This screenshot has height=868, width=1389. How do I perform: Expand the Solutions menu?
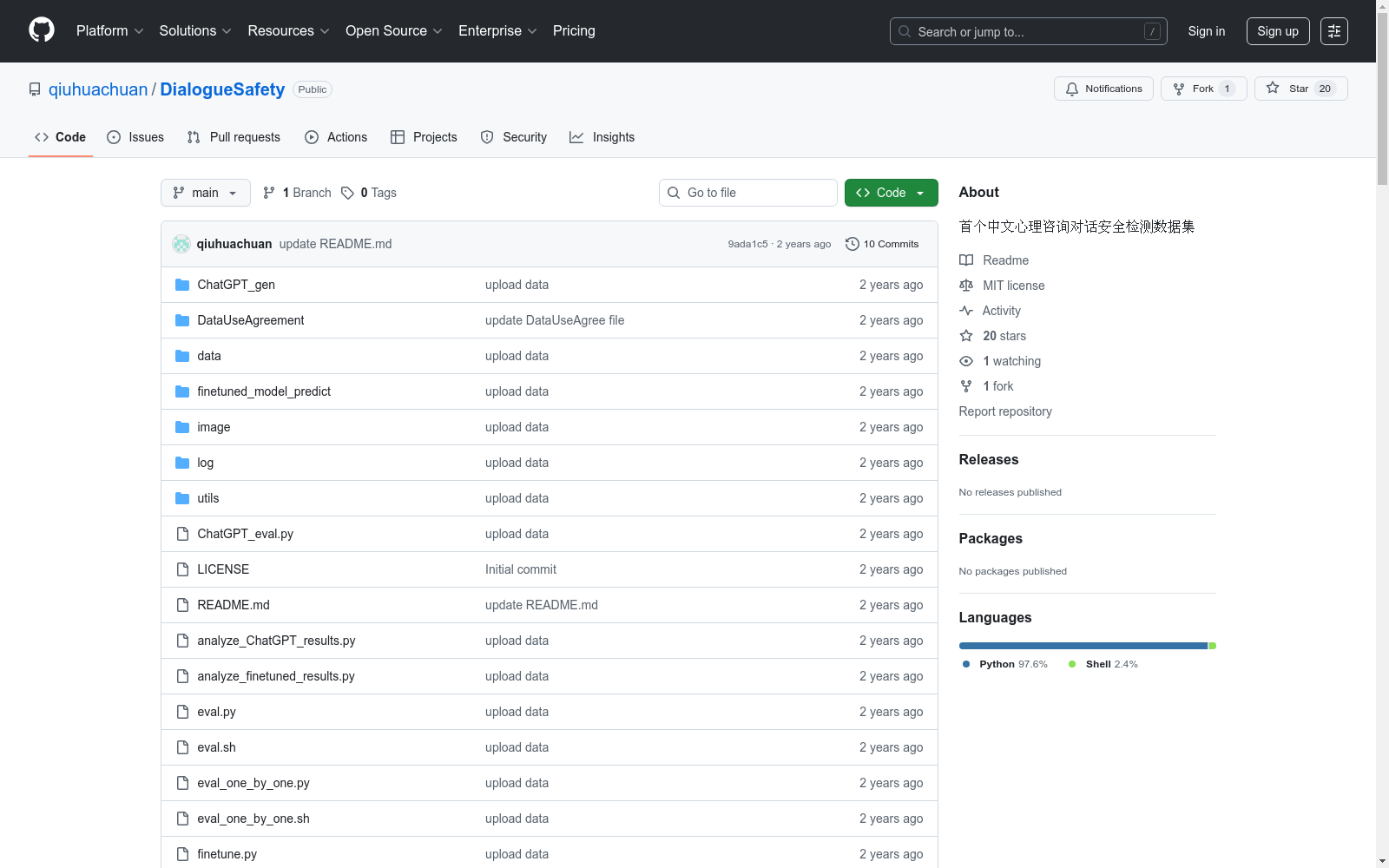195,31
